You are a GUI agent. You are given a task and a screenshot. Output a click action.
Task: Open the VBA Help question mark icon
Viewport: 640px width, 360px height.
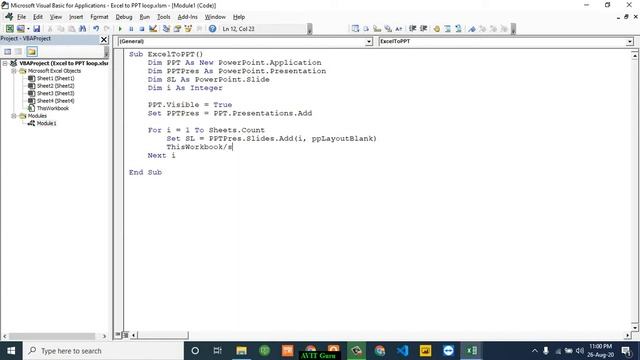[212, 29]
